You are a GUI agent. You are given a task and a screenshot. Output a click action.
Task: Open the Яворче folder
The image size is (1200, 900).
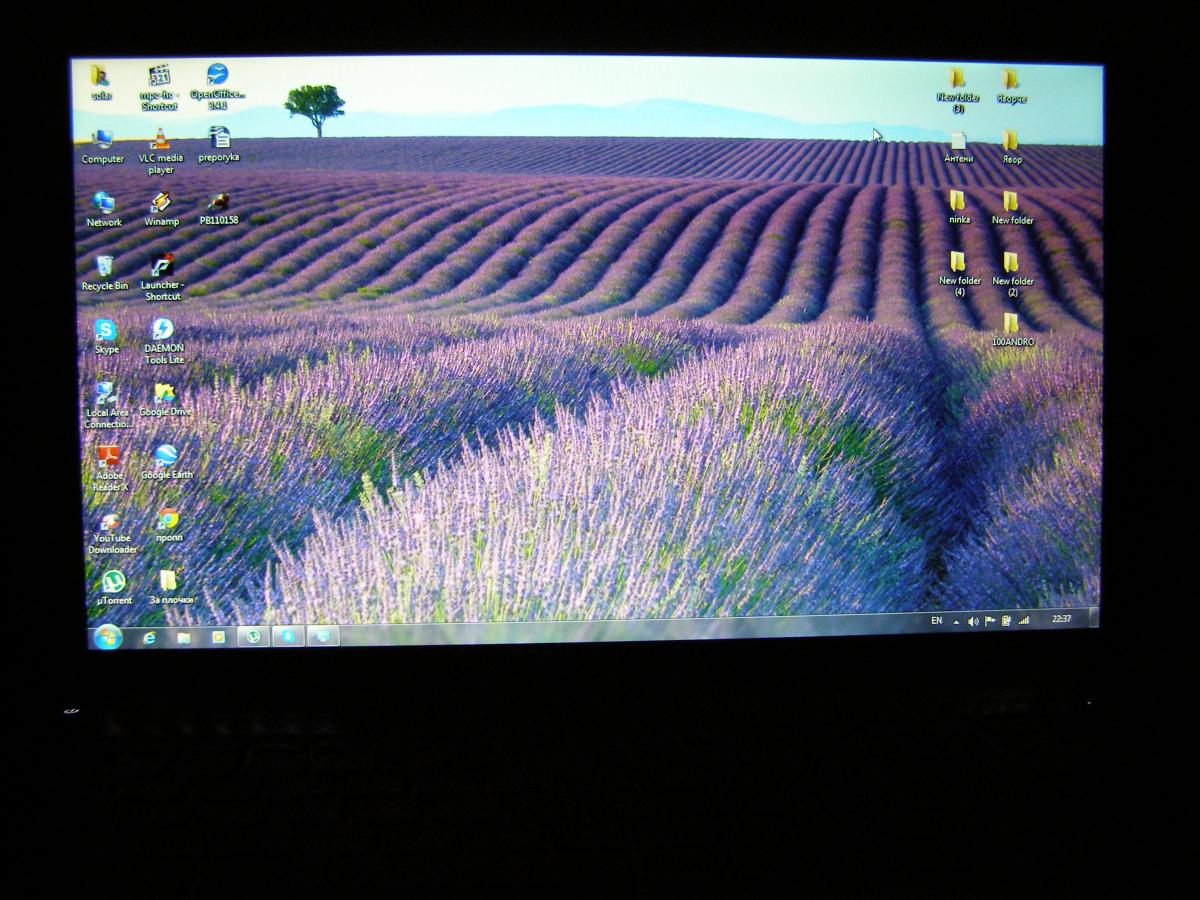(x=1011, y=79)
